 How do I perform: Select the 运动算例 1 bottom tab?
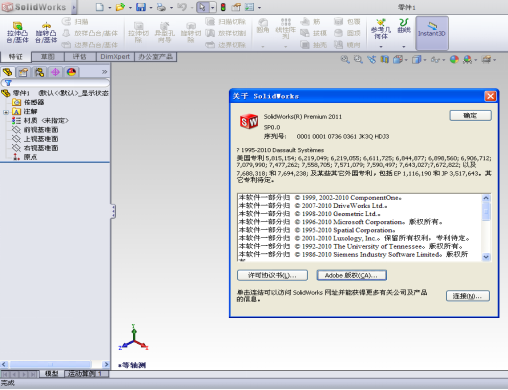click(x=86, y=374)
